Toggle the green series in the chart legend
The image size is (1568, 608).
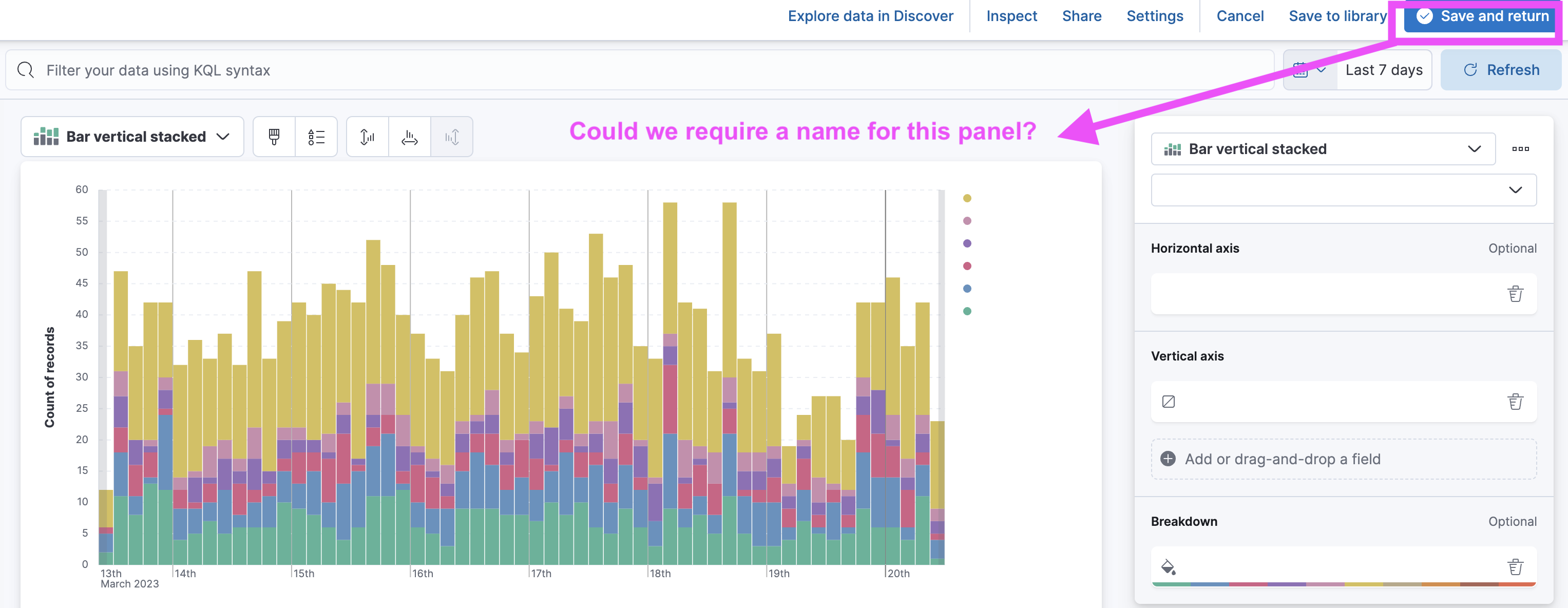point(967,310)
